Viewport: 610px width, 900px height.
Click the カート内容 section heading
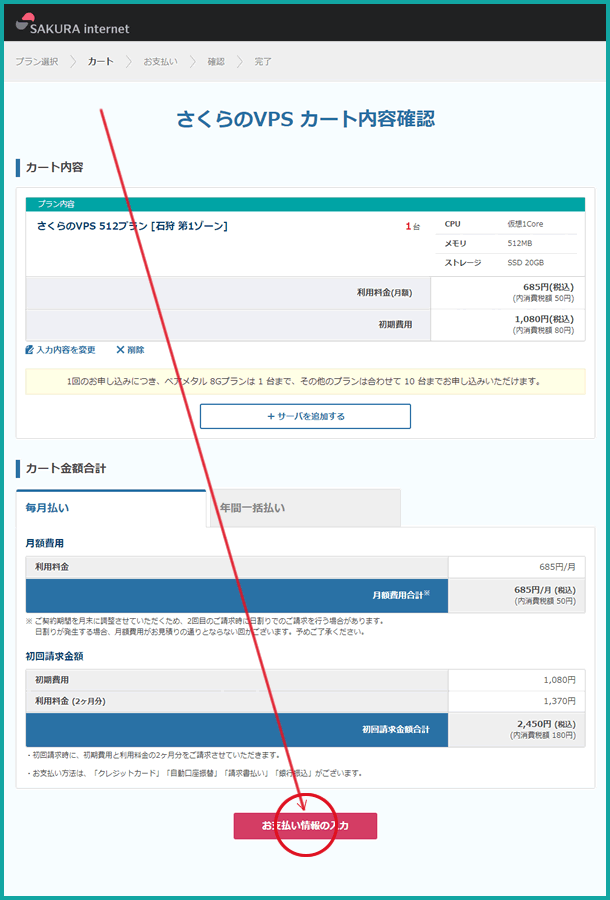coord(55,168)
